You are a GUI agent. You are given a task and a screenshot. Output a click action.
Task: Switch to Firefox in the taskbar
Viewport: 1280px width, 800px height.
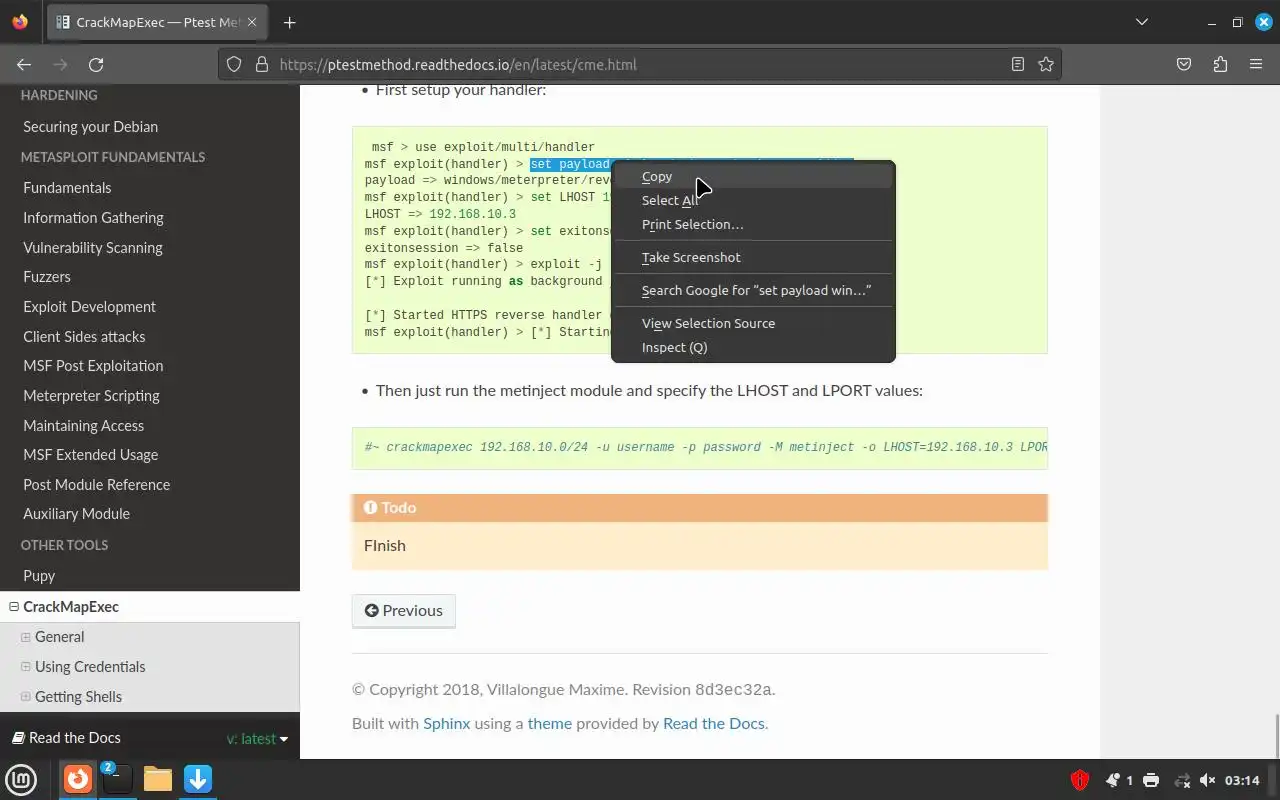click(78, 779)
